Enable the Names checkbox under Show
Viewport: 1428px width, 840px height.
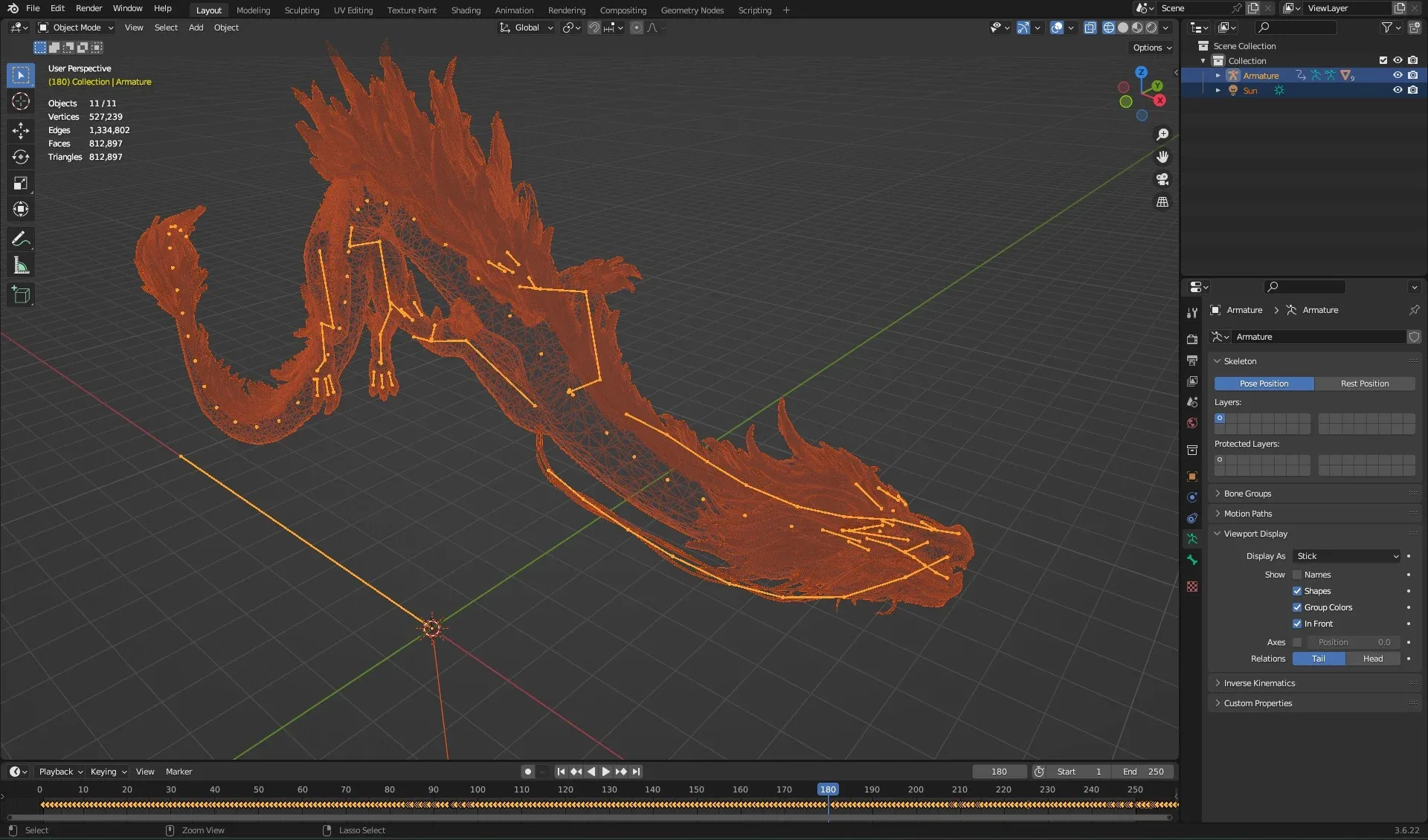pyautogui.click(x=1298, y=575)
